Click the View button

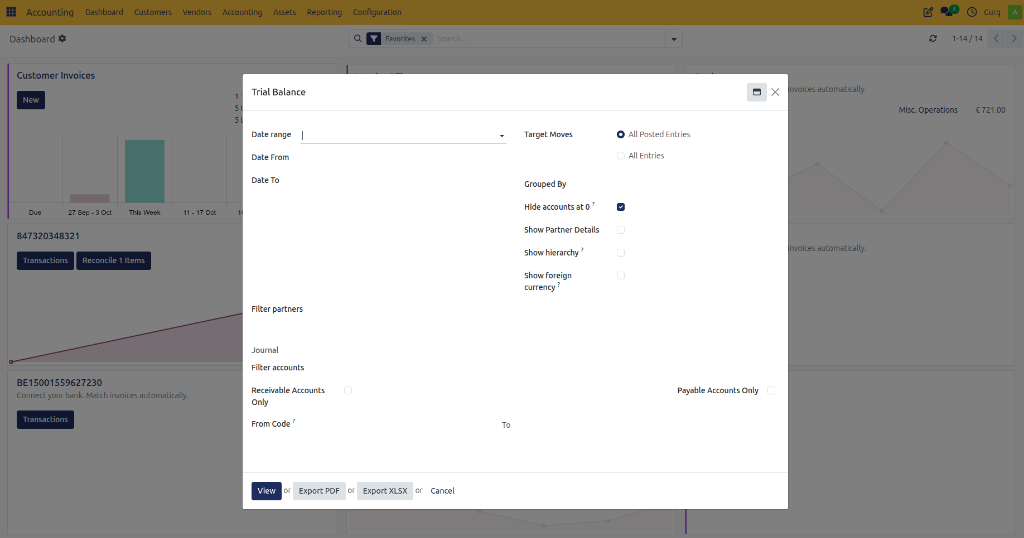(x=266, y=491)
